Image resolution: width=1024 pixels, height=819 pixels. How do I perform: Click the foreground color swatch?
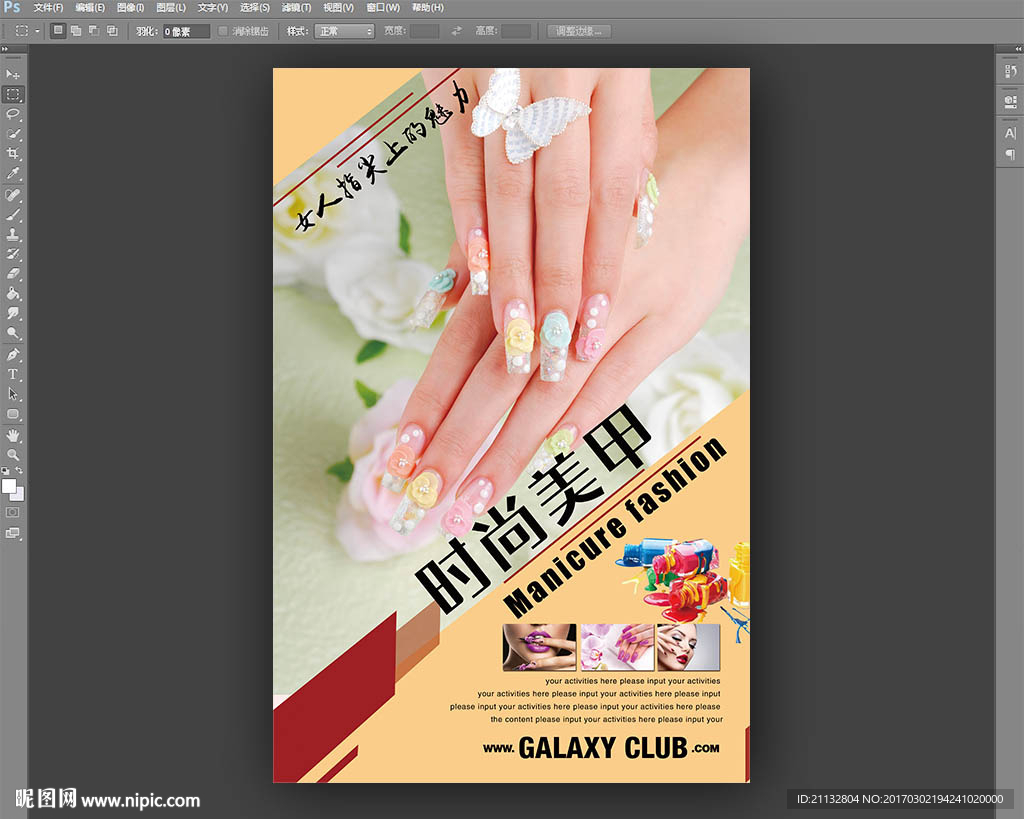pyautogui.click(x=9, y=486)
